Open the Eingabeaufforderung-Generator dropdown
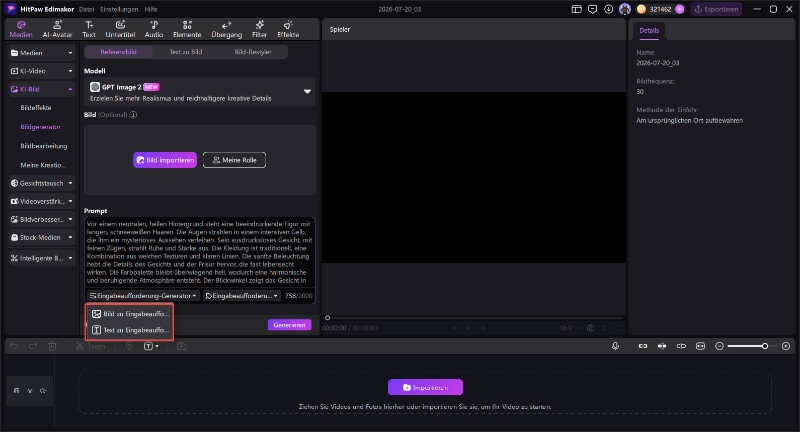This screenshot has height=432, width=800. (x=142, y=296)
